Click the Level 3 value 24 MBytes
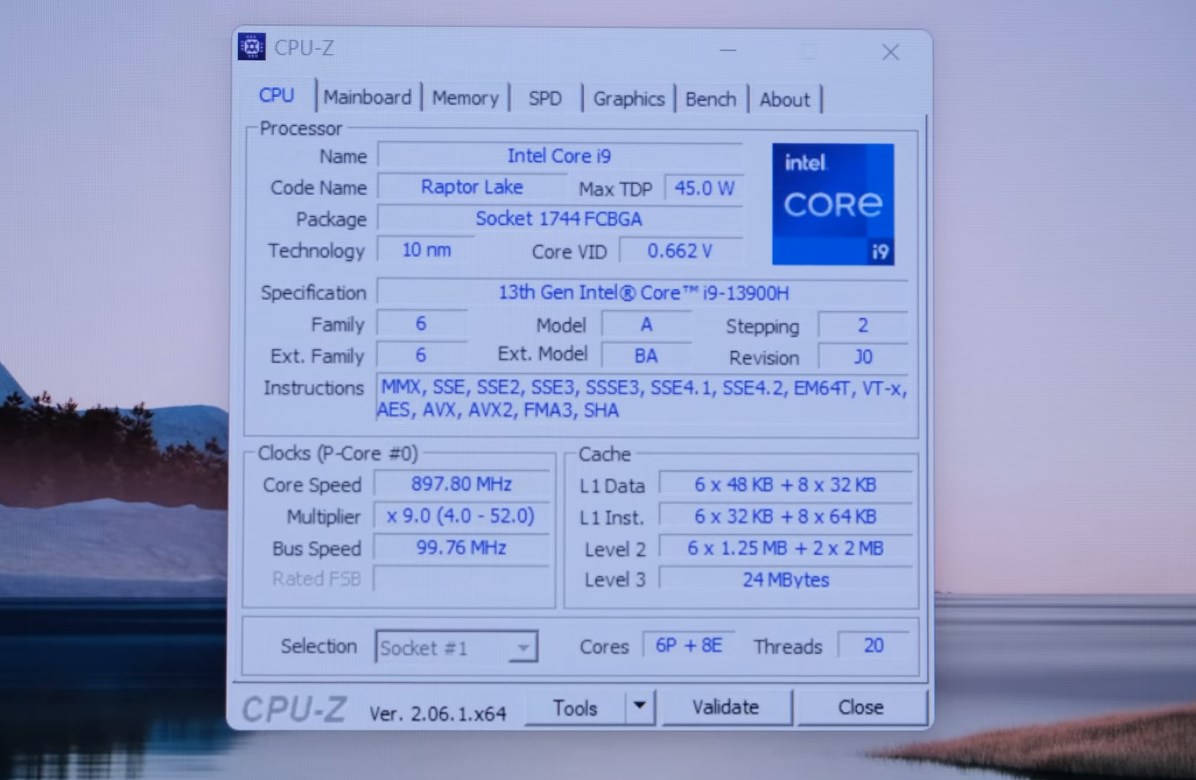1196x780 pixels. click(785, 579)
